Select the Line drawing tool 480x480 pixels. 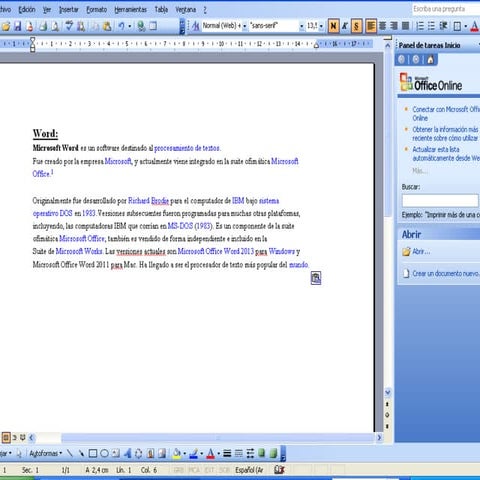70,453
